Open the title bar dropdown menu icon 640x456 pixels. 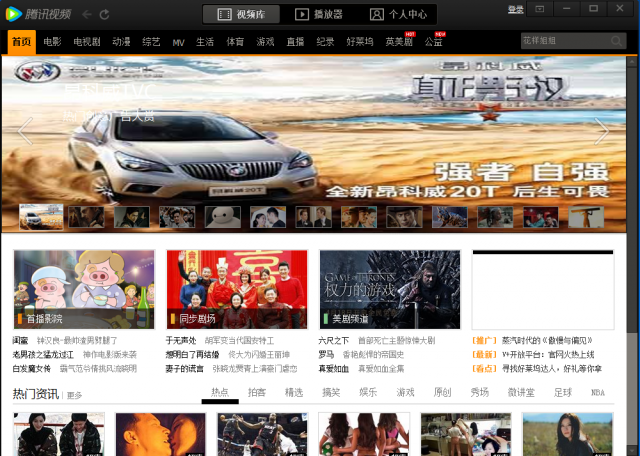540,9
